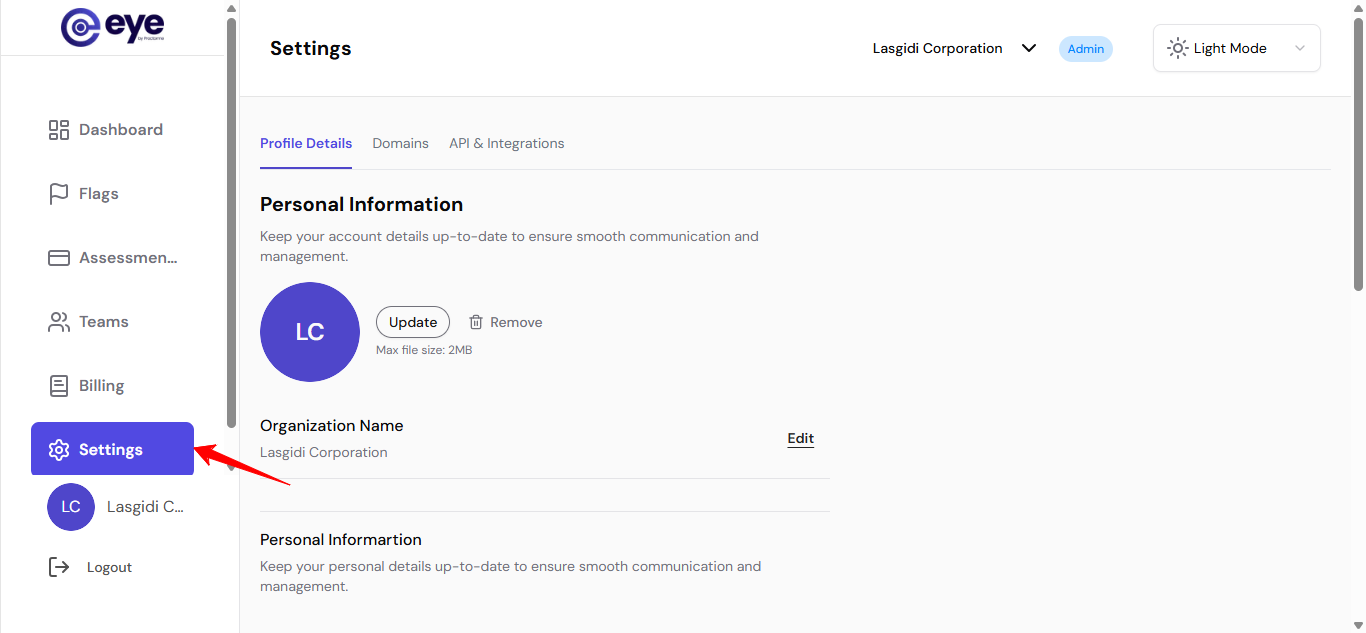Click the sun icon in the Light Mode selector
Image resolution: width=1366 pixels, height=633 pixels.
click(1178, 48)
